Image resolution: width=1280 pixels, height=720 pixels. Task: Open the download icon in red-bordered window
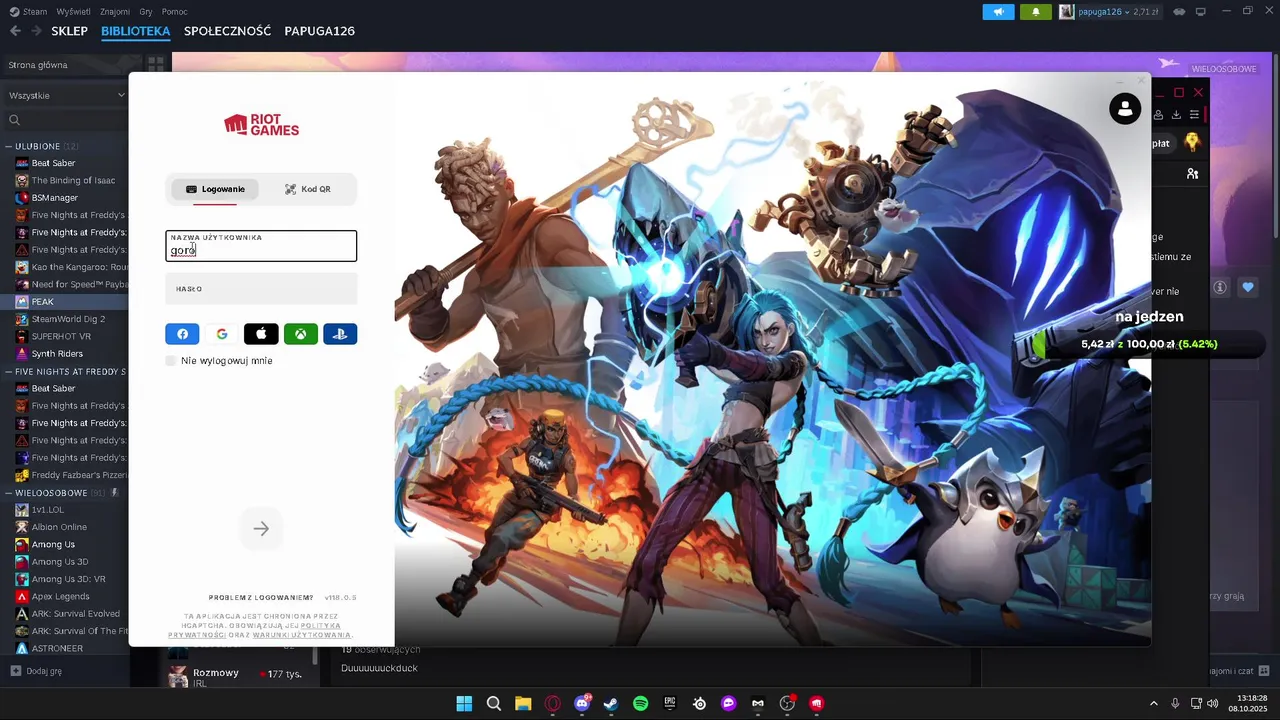[x=1176, y=115]
